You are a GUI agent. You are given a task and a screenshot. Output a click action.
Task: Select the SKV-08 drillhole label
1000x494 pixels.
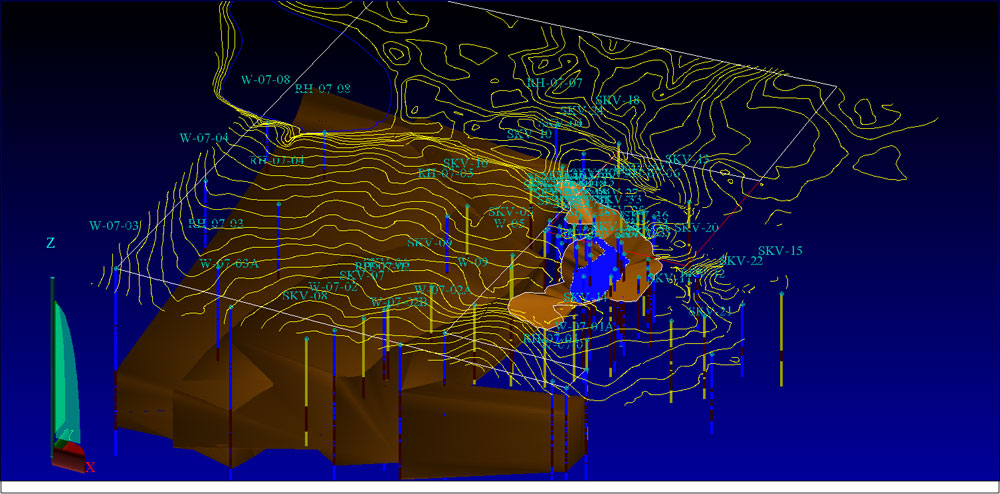[x=305, y=296]
